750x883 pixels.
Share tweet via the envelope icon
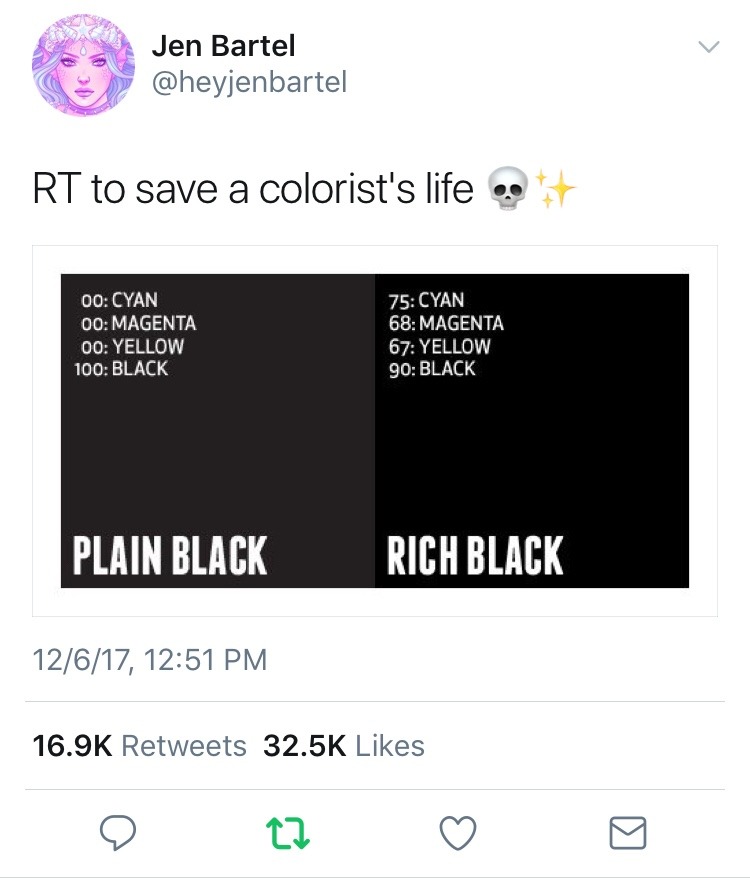point(628,832)
